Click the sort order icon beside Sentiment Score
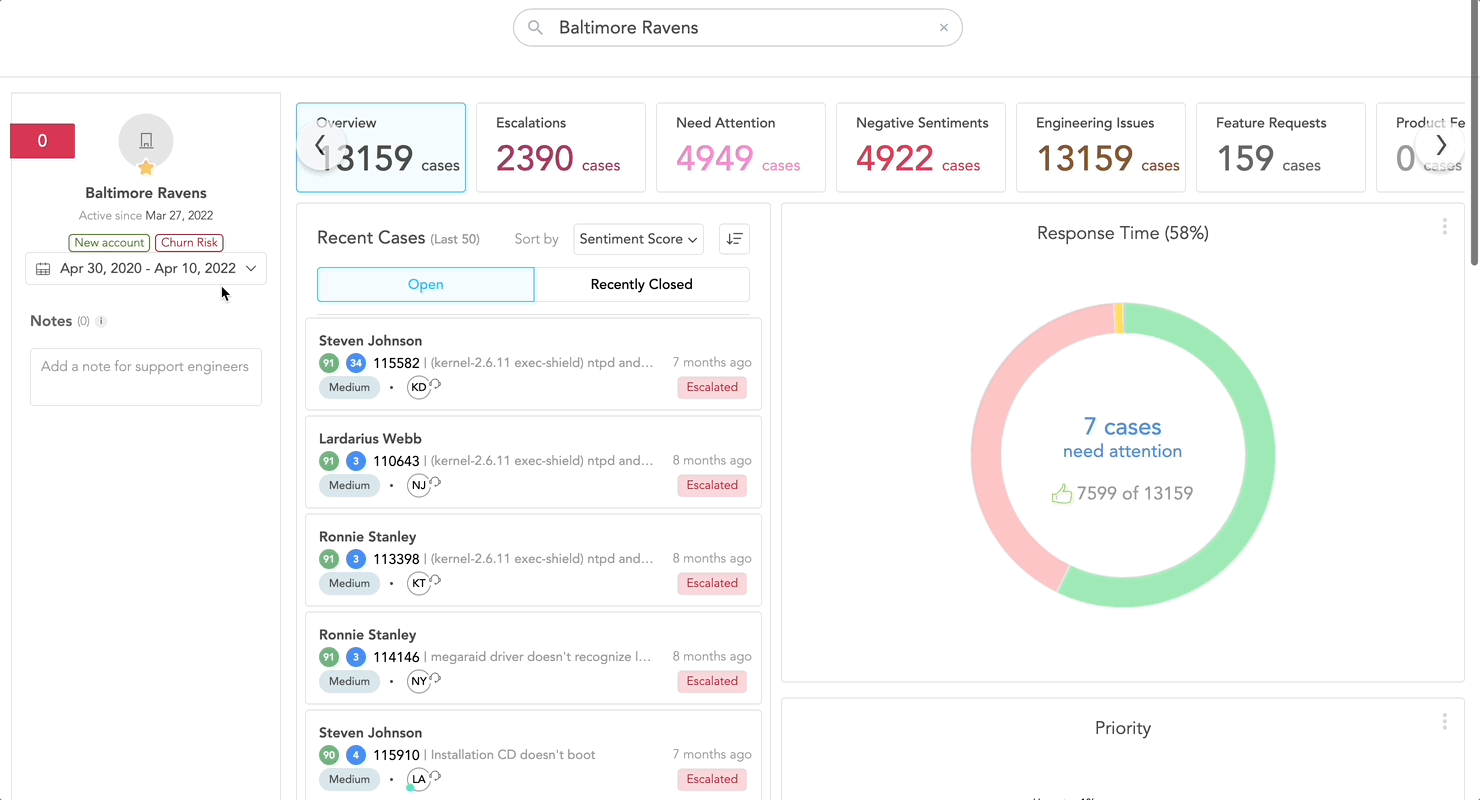The height and width of the screenshot is (800, 1480). pos(734,239)
